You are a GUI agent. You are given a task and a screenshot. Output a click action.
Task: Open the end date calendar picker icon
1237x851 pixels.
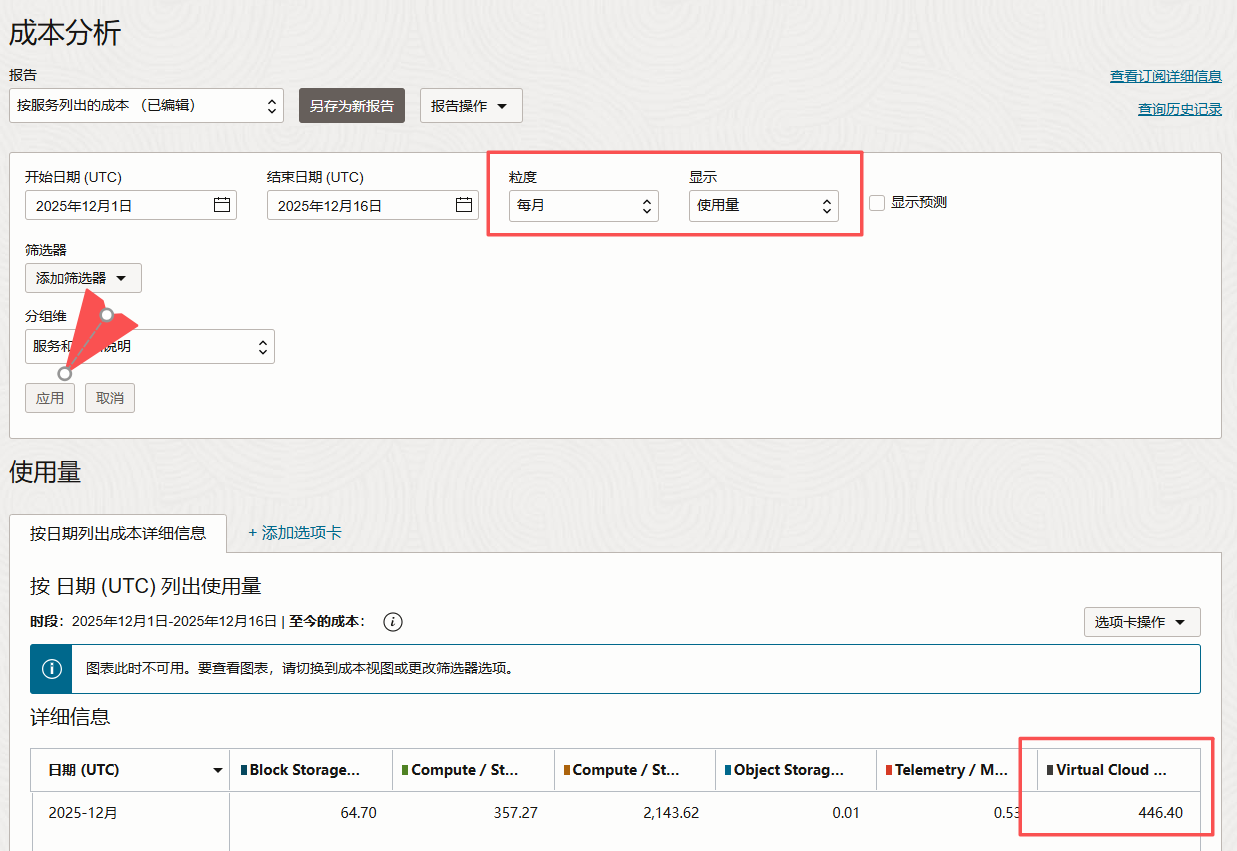(x=464, y=205)
